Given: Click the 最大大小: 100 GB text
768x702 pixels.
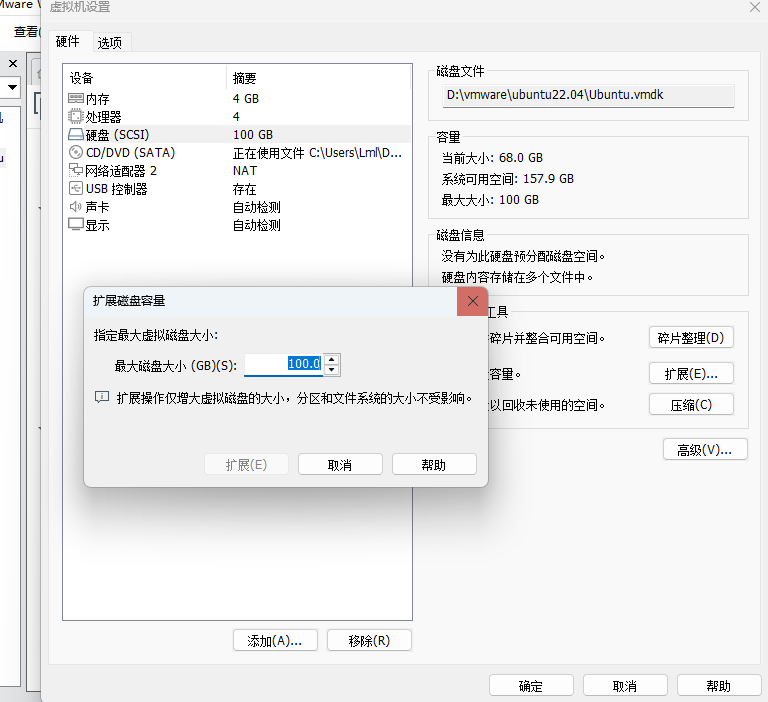Looking at the screenshot, I should (x=490, y=200).
